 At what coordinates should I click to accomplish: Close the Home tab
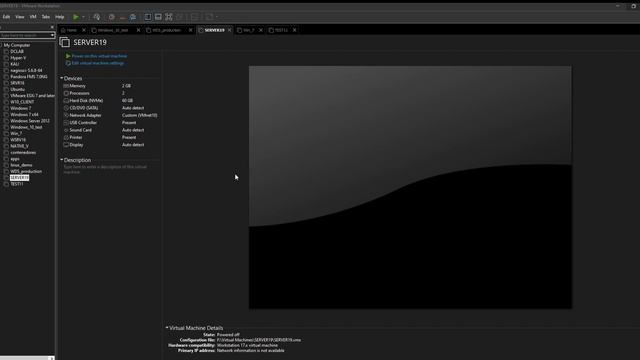[84, 30]
